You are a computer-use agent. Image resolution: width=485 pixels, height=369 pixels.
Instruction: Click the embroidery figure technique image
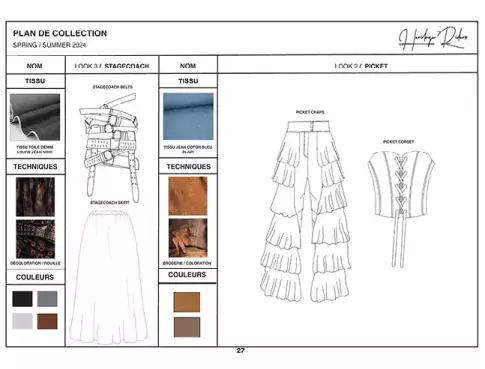[x=188, y=238]
